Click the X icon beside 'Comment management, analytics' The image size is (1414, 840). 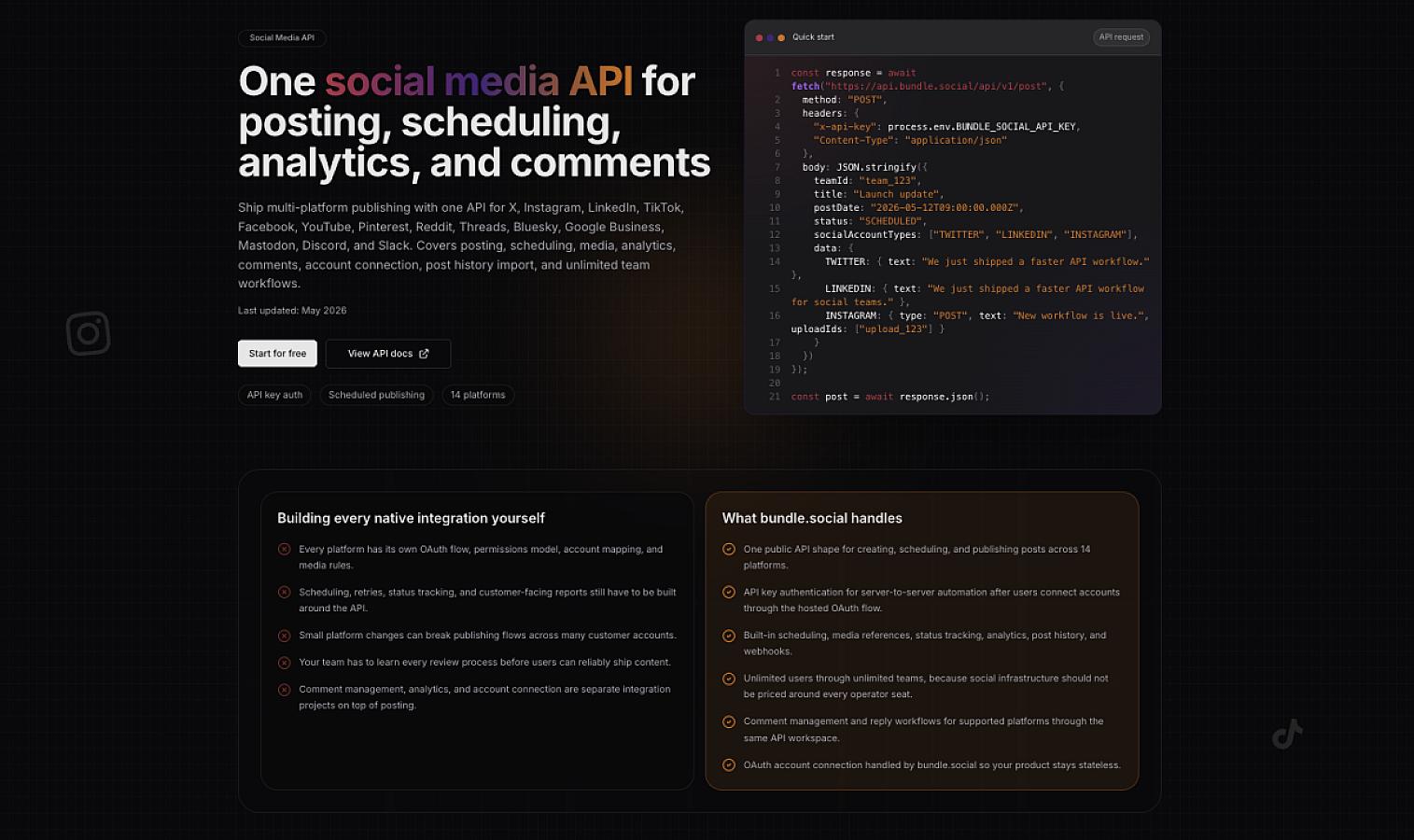[284, 690]
